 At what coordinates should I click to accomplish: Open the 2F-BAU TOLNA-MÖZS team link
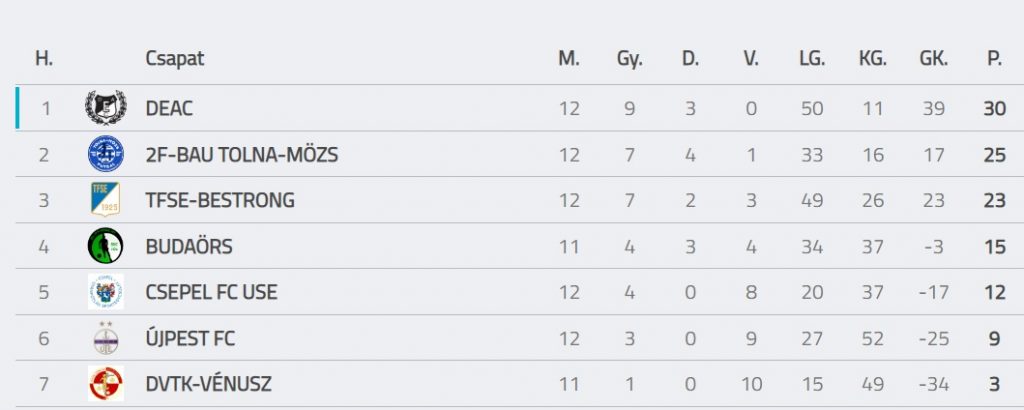(x=241, y=154)
